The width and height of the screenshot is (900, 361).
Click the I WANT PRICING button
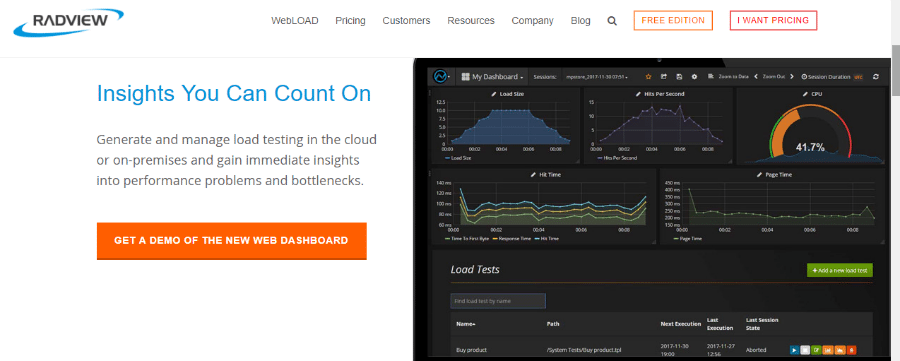[773, 21]
